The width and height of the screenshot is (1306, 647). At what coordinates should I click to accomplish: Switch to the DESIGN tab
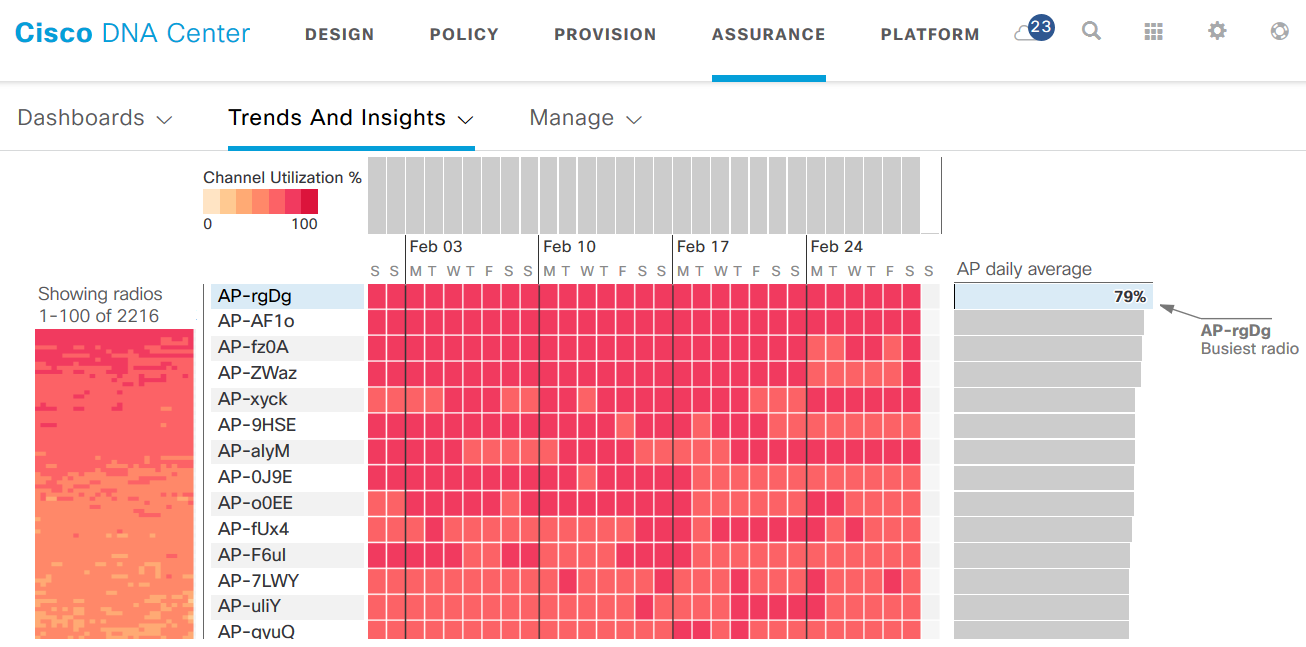340,34
